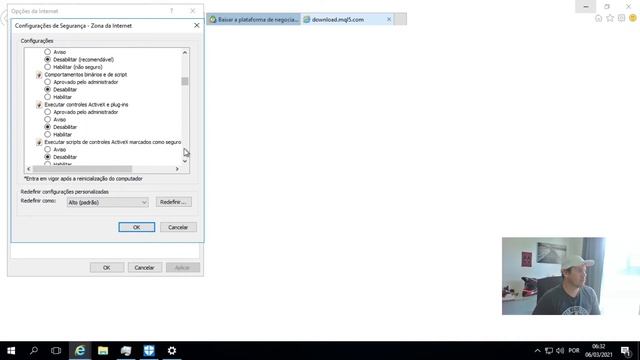Switch to download.mql5.com browser tab
The width and height of the screenshot is (640, 360).
343,20
